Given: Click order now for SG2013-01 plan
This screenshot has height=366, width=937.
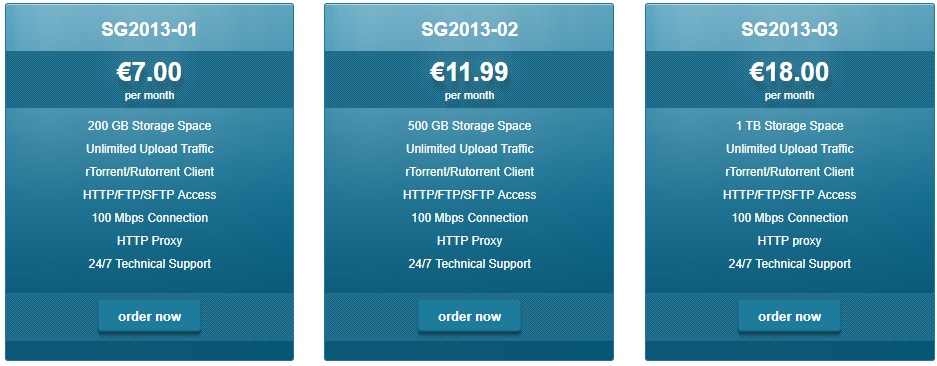Looking at the screenshot, I should 149,316.
